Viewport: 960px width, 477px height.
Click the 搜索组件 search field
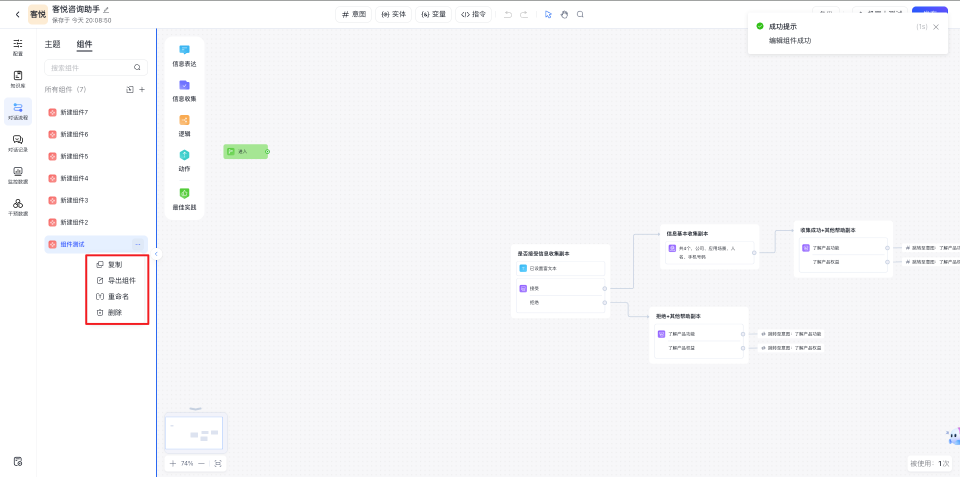tap(90, 67)
